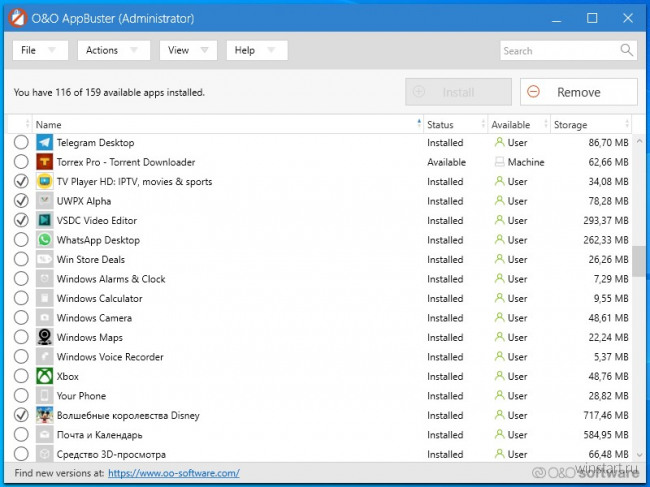Image resolution: width=650 pixels, height=487 pixels.
Task: Click the Средство 3D-просмотра icon
Action: [44, 454]
